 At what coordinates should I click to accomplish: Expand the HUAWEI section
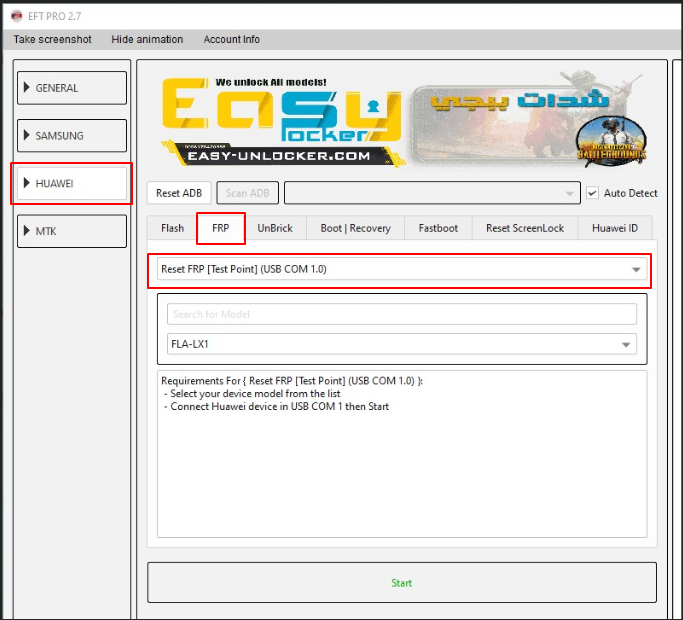(72, 183)
